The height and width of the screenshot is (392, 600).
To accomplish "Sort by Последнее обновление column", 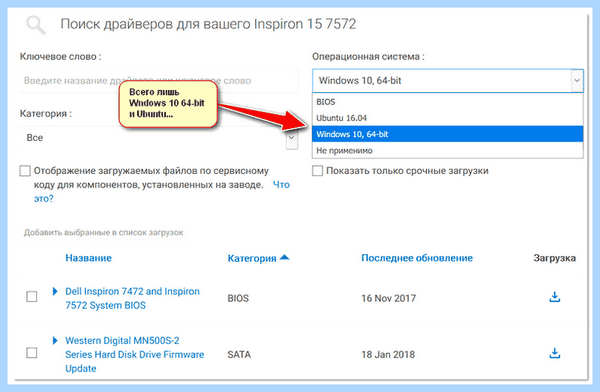I will [417, 258].
